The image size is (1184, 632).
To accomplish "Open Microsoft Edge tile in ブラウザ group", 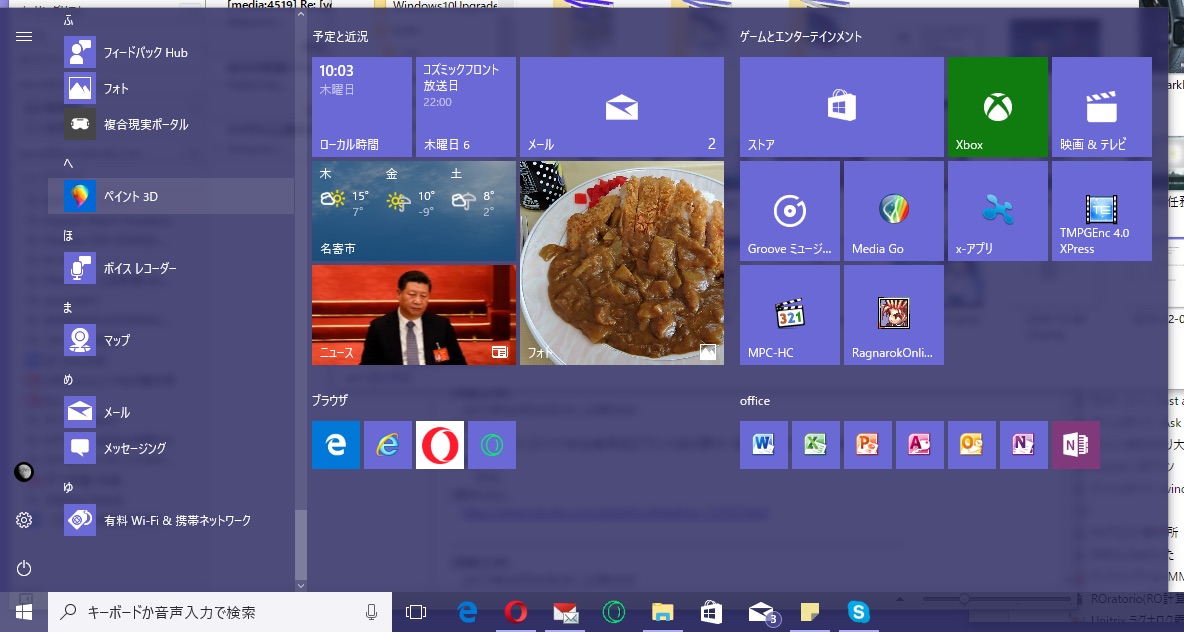I will [336, 445].
